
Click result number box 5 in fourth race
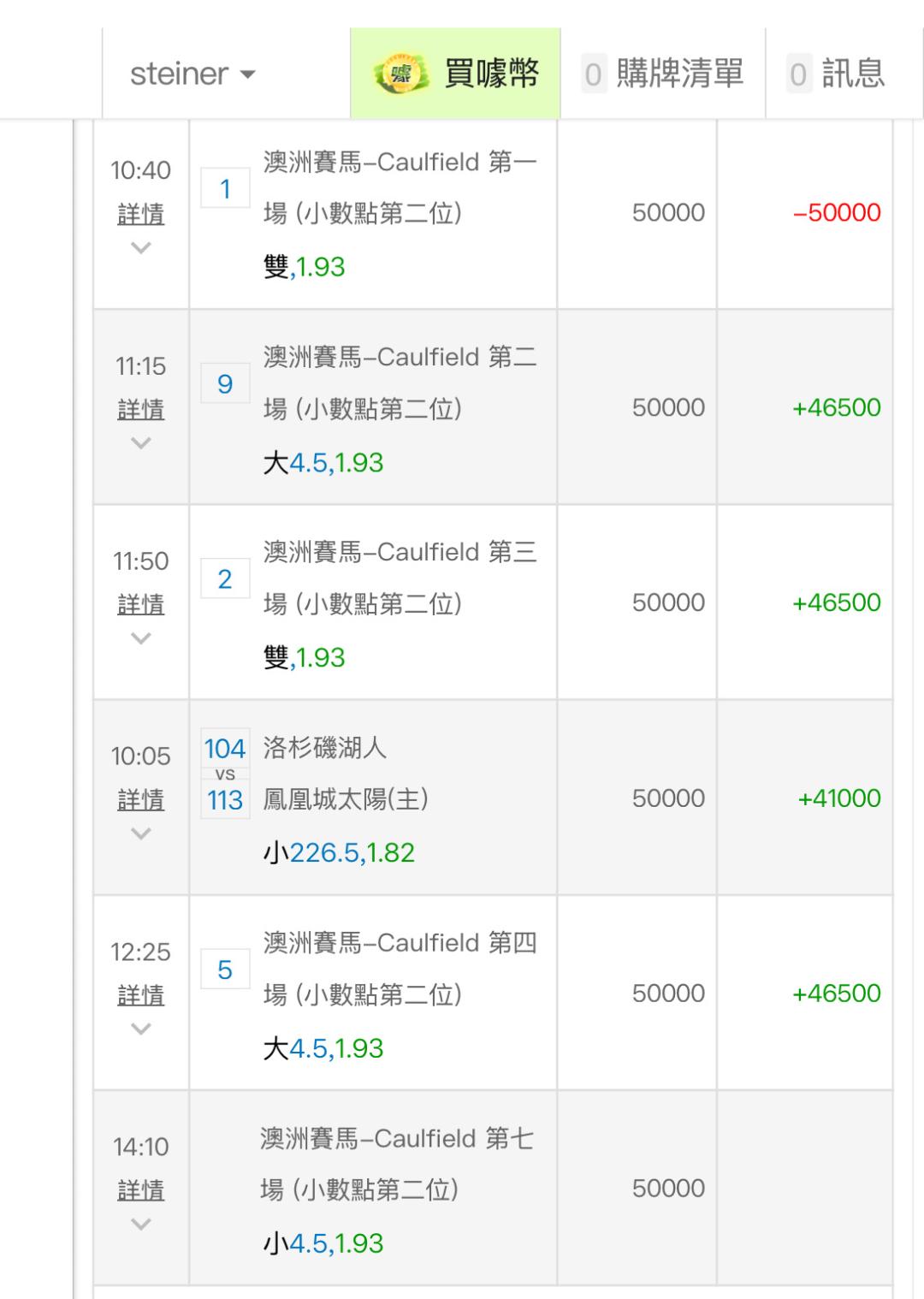(225, 970)
